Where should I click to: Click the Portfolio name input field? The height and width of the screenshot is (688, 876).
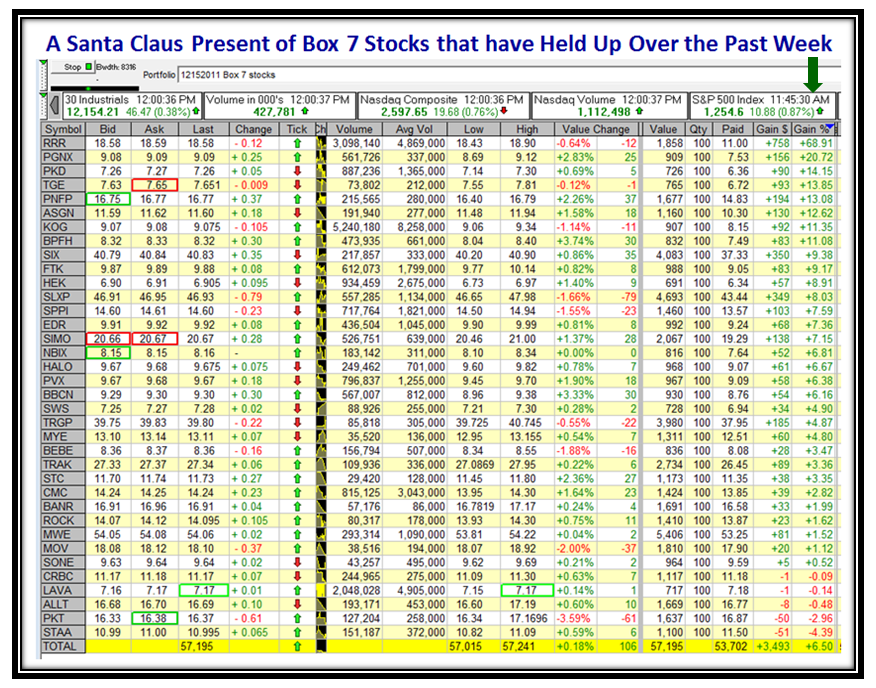507,74
